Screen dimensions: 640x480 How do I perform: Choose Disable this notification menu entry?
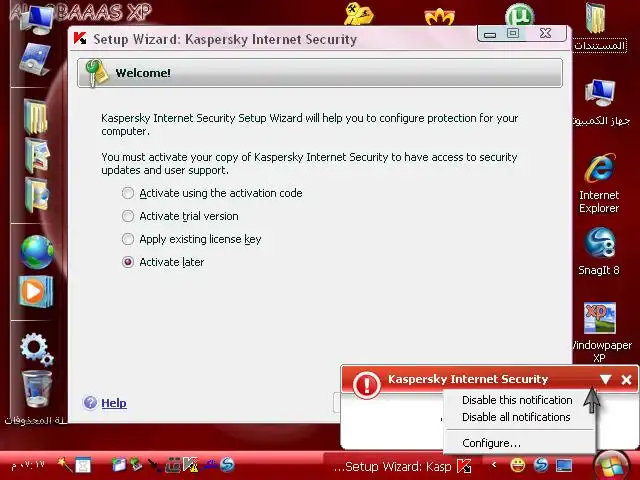[x=517, y=400]
